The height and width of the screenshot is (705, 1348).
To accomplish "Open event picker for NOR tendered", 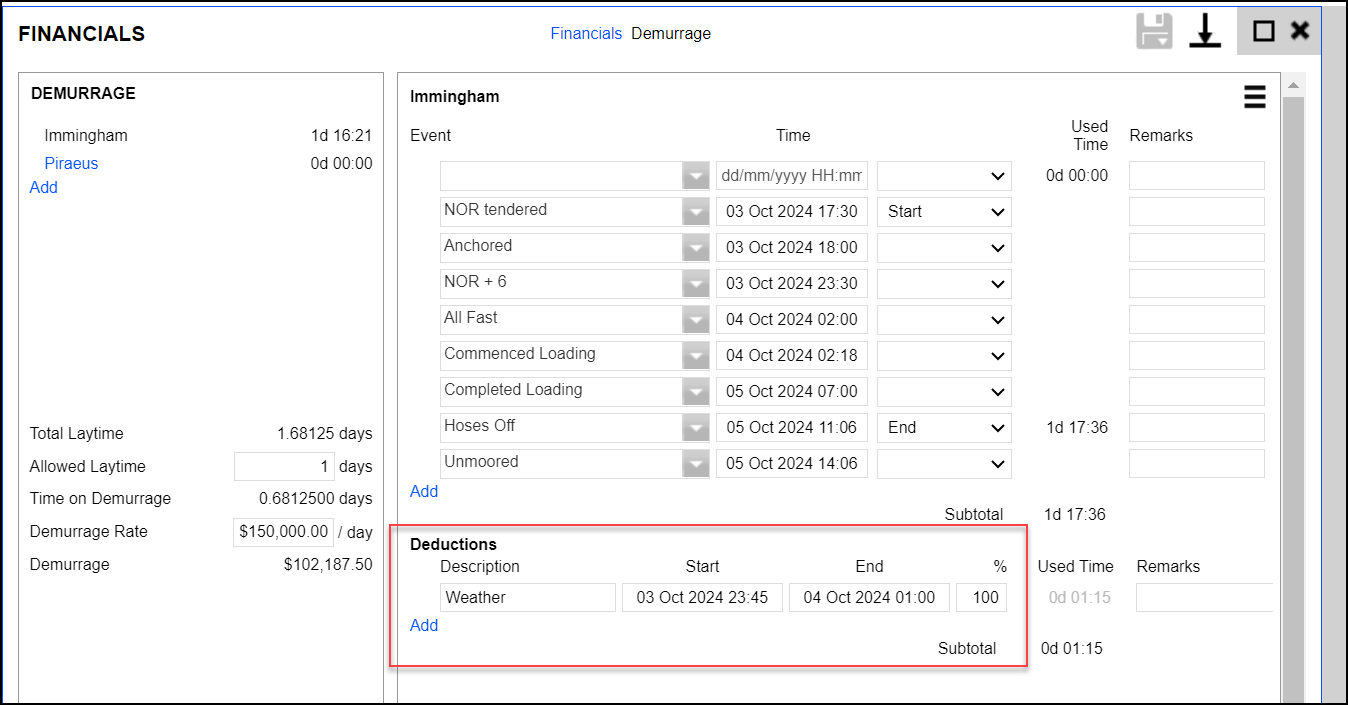I will pyautogui.click(x=695, y=212).
